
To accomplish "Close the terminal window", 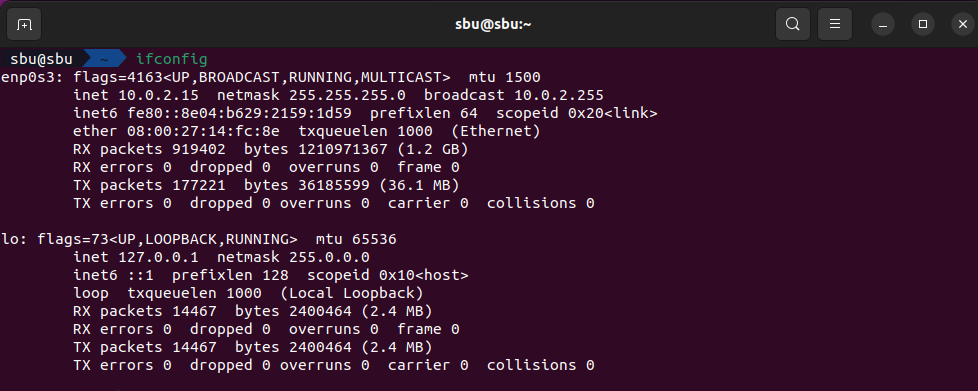I will 963,24.
